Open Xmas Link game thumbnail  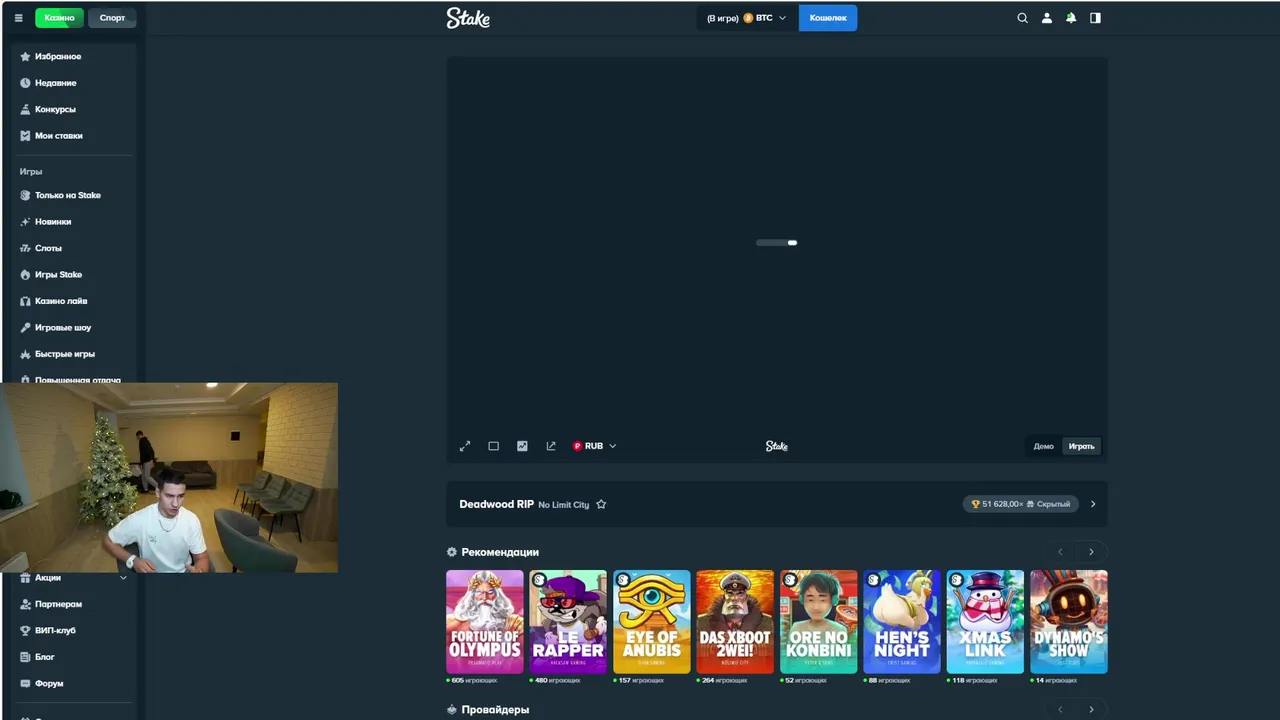pos(986,622)
